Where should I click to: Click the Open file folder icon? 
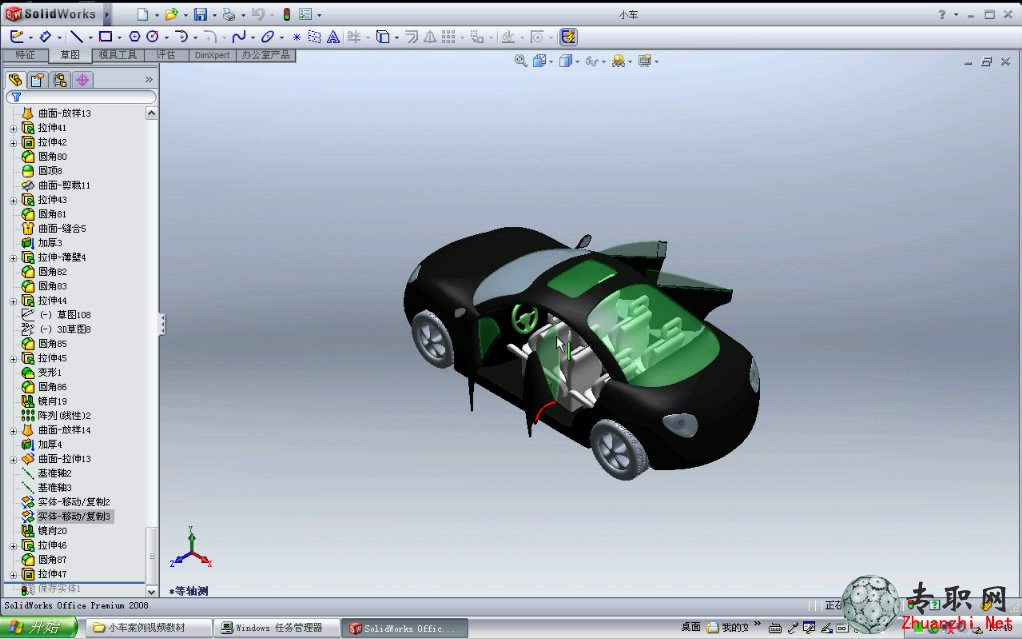pos(171,14)
